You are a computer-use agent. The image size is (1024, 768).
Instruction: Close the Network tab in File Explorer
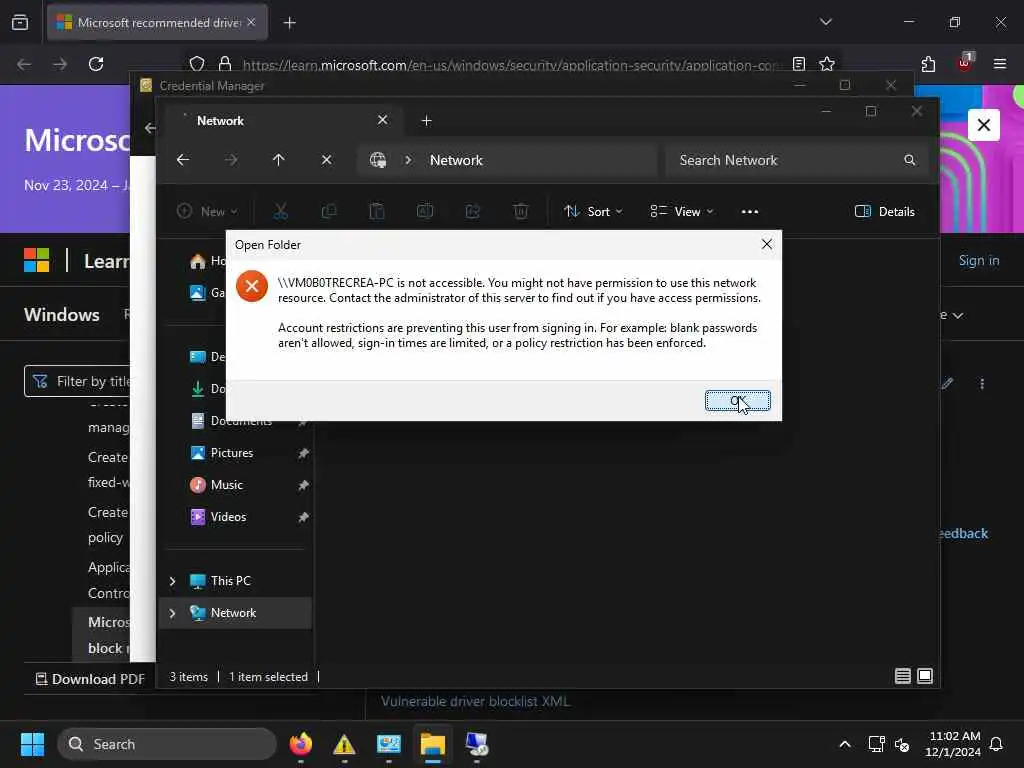pyautogui.click(x=383, y=120)
